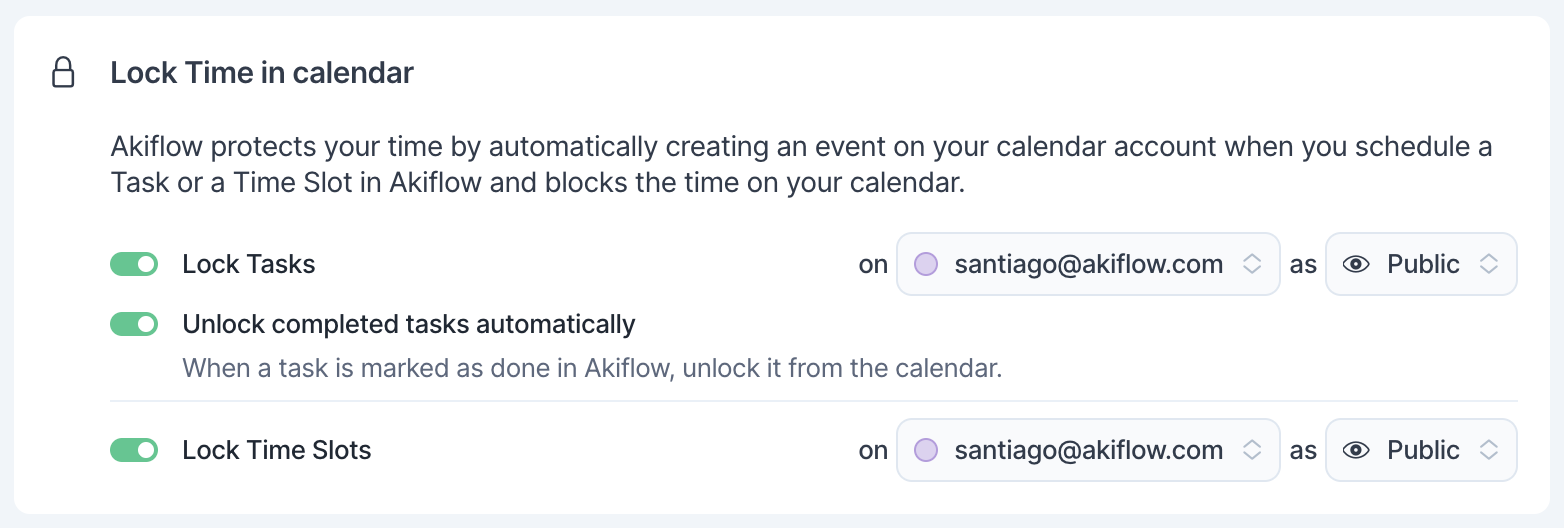Click the Lock Time Slots label text
This screenshot has height=528, width=1564.
[277, 450]
